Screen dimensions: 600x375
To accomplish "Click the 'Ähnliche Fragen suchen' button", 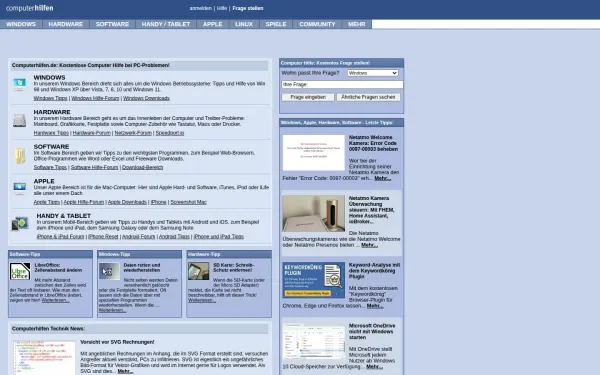I will tap(368, 97).
